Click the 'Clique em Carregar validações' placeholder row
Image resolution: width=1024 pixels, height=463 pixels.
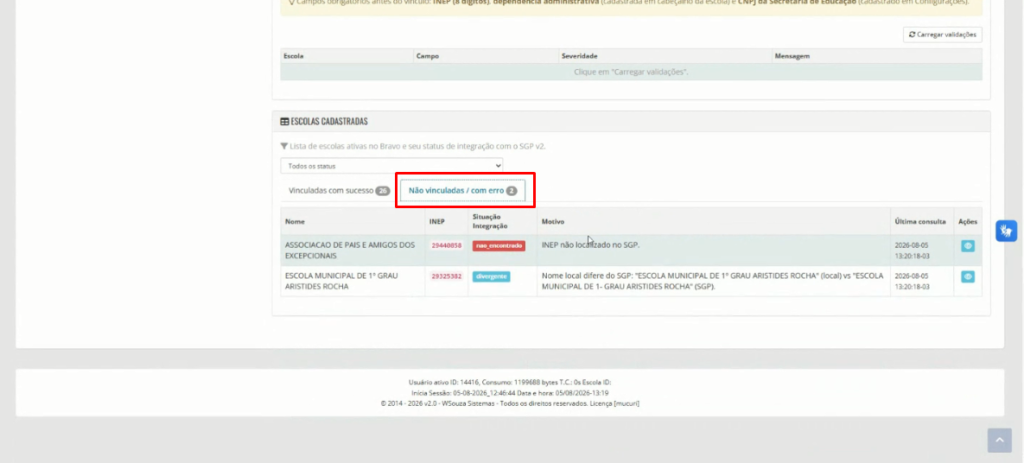(631, 72)
